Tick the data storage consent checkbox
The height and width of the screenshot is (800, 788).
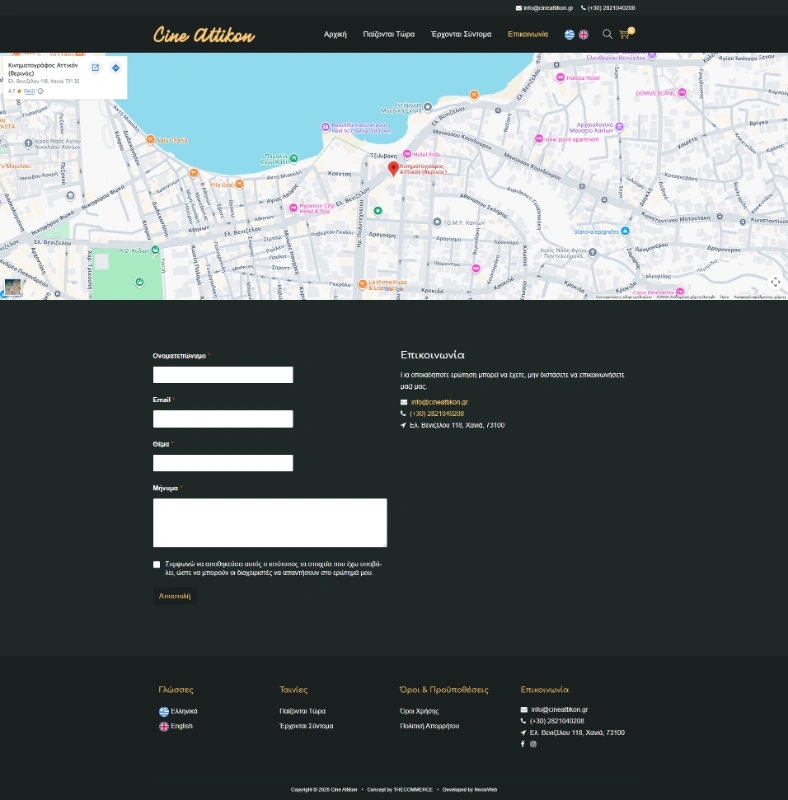(157, 564)
